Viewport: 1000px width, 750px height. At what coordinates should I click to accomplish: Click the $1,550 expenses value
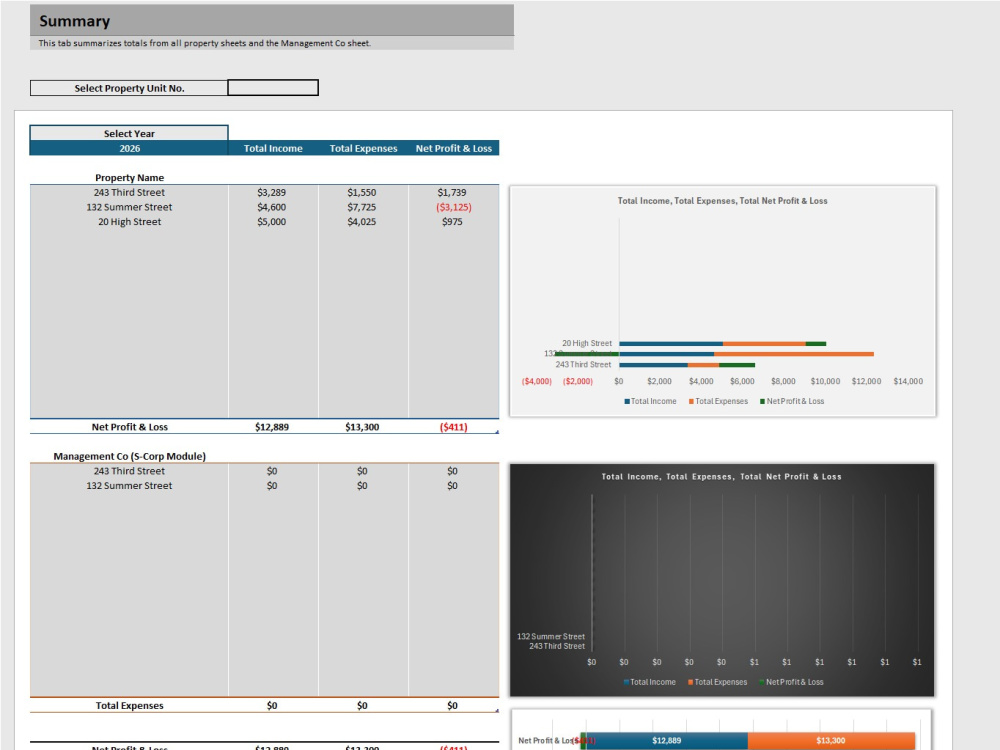click(362, 192)
